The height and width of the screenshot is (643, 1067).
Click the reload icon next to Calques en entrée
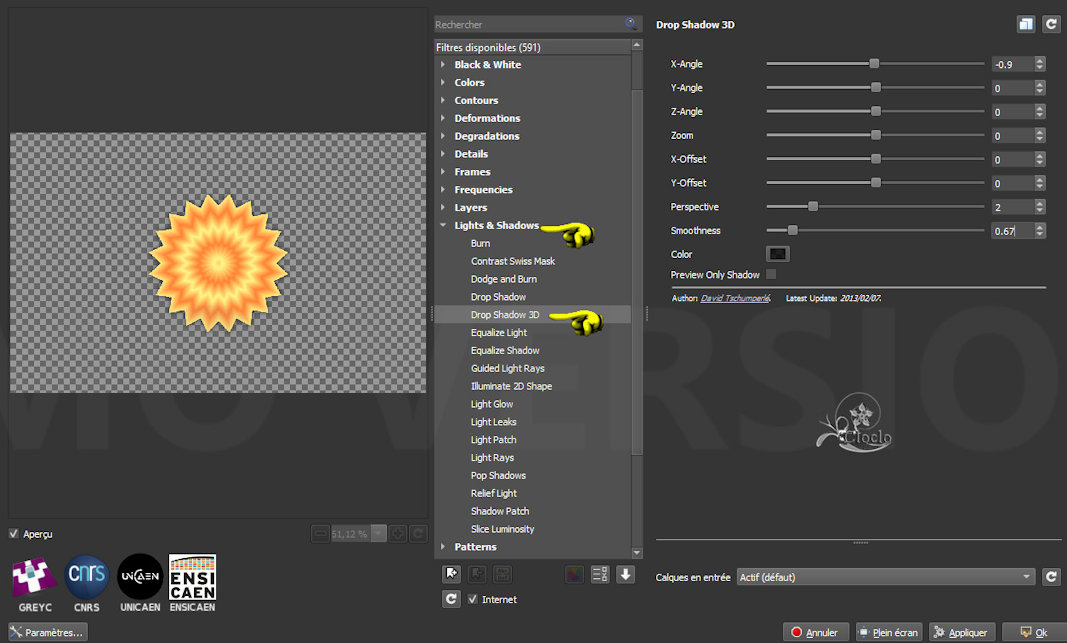tap(1051, 577)
